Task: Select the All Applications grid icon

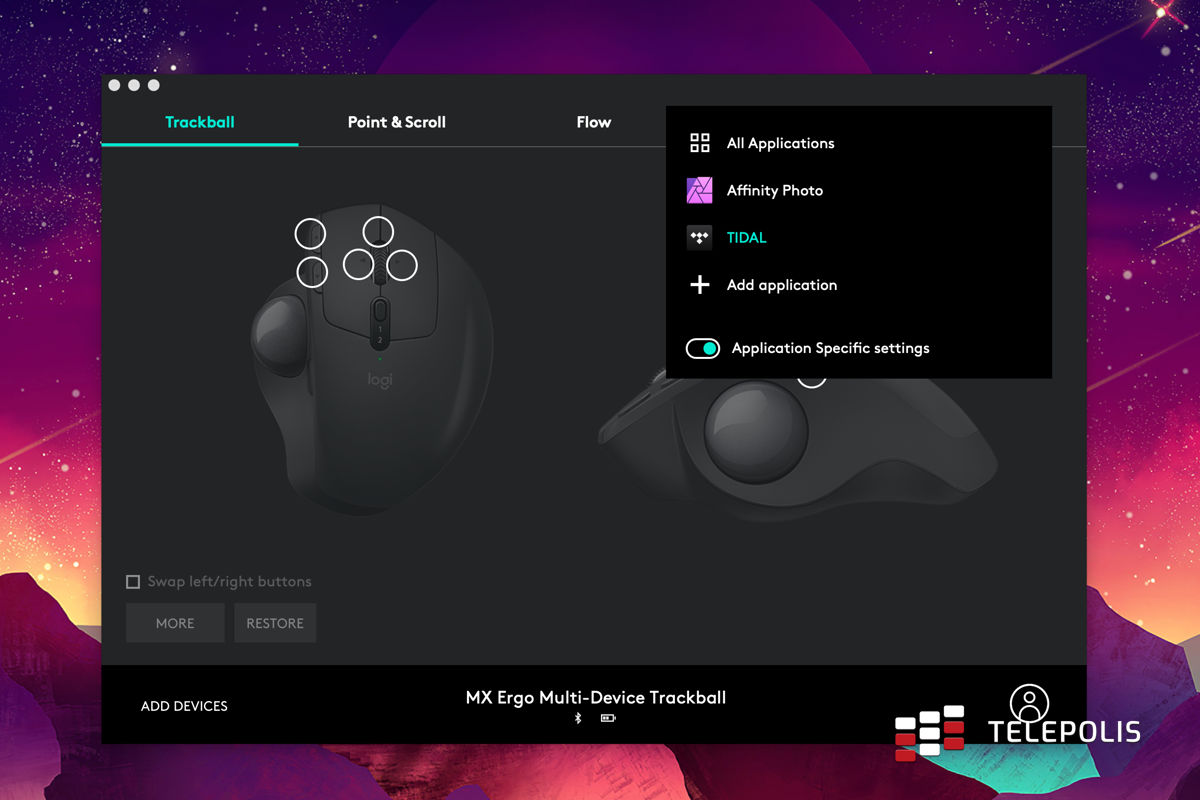Action: (x=700, y=143)
